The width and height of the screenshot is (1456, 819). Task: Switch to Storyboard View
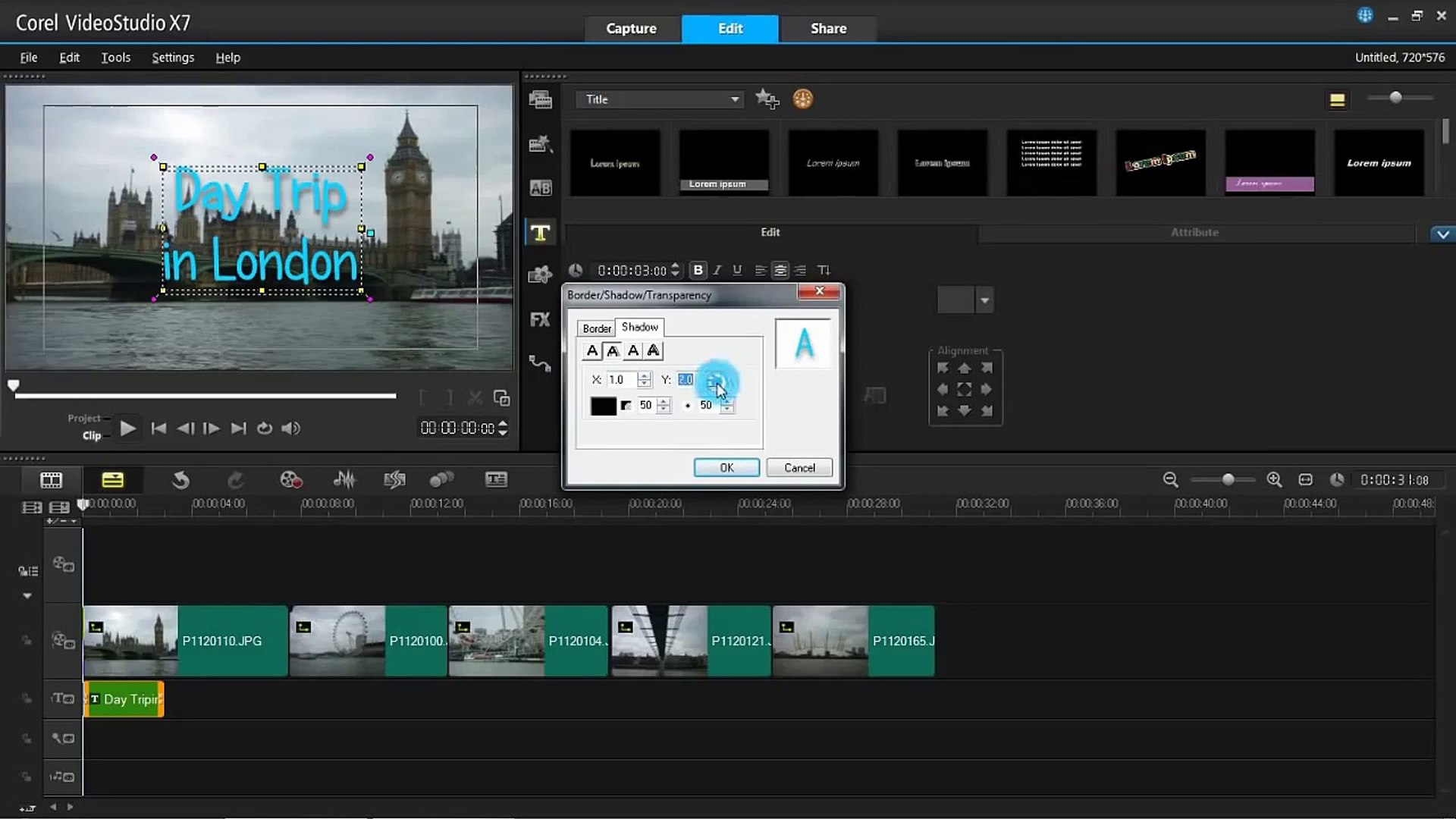(x=51, y=480)
